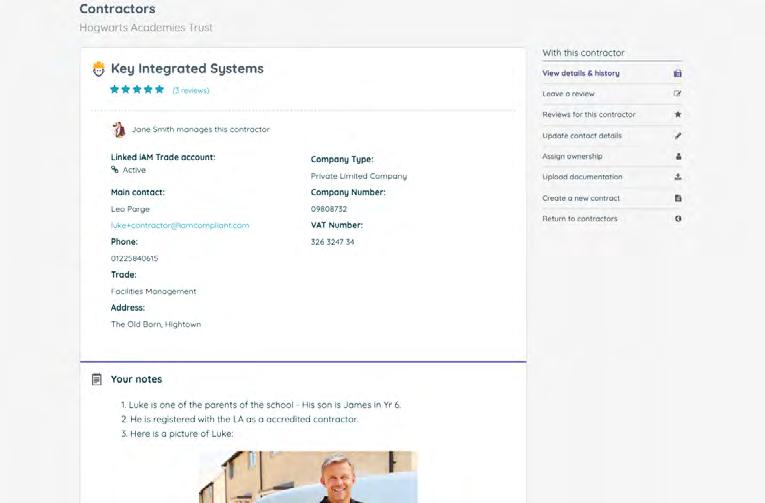Open Upload documentation

coord(582,177)
